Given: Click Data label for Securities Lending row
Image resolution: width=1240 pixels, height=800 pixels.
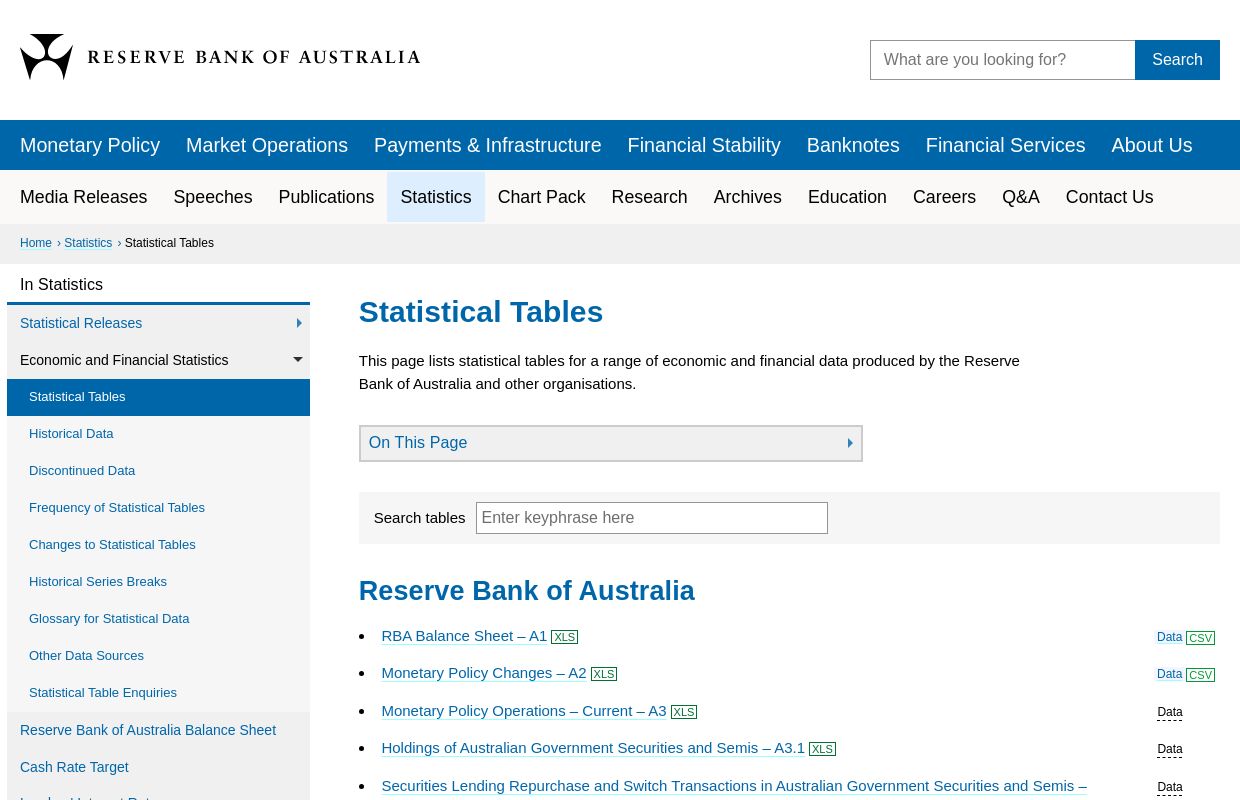Looking at the screenshot, I should (1170, 787).
